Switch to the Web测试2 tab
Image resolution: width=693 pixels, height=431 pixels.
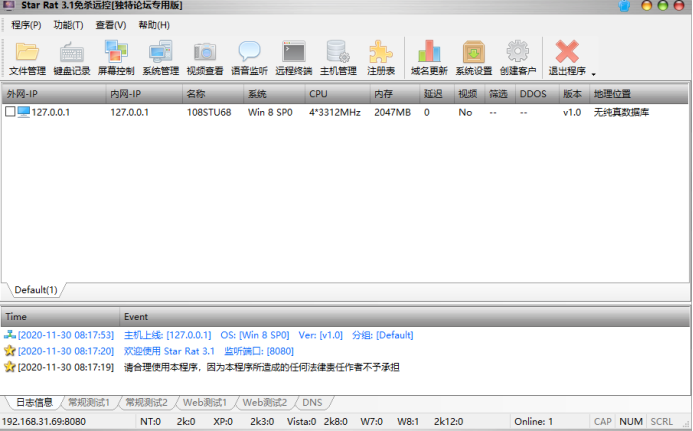[x=264, y=402]
